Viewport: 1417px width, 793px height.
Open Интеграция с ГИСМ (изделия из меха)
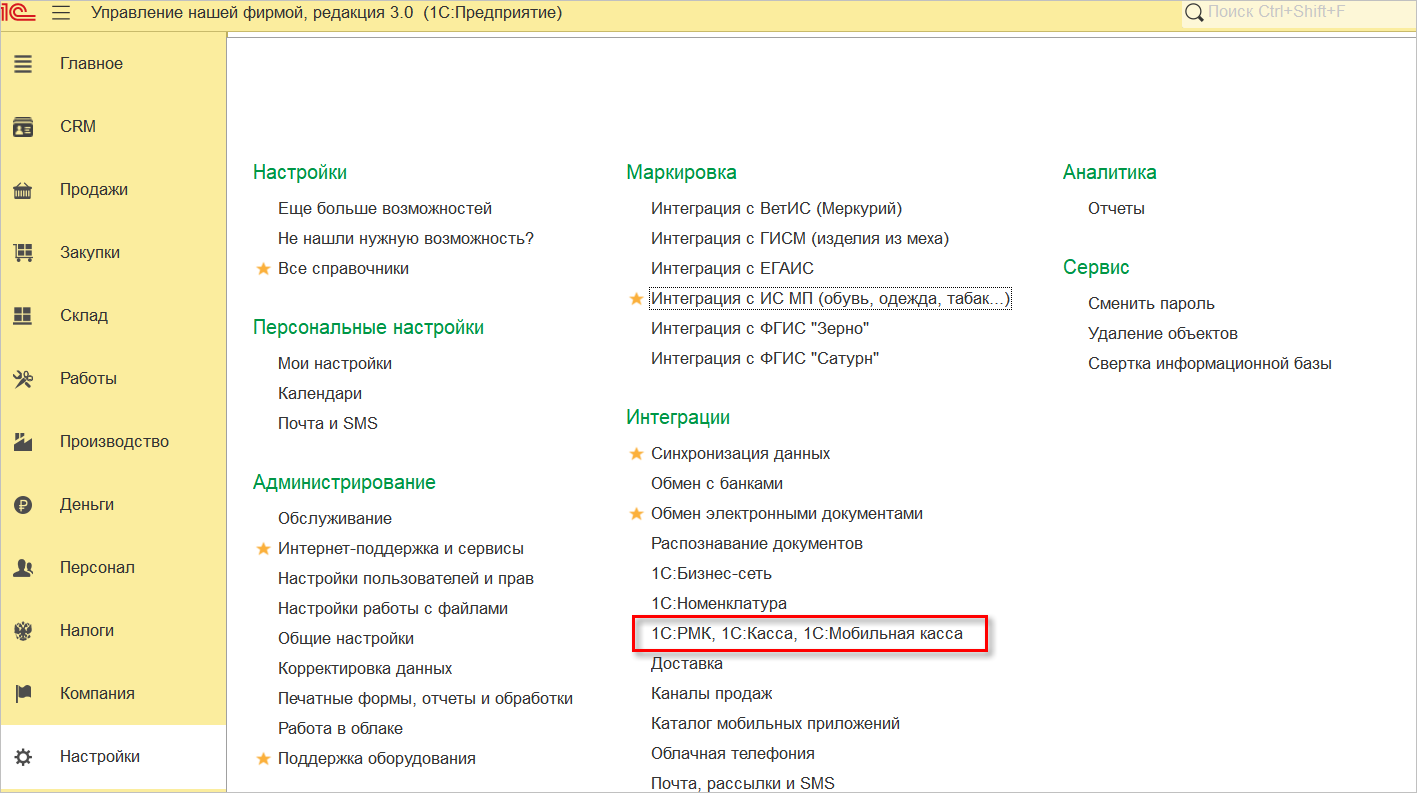click(800, 239)
